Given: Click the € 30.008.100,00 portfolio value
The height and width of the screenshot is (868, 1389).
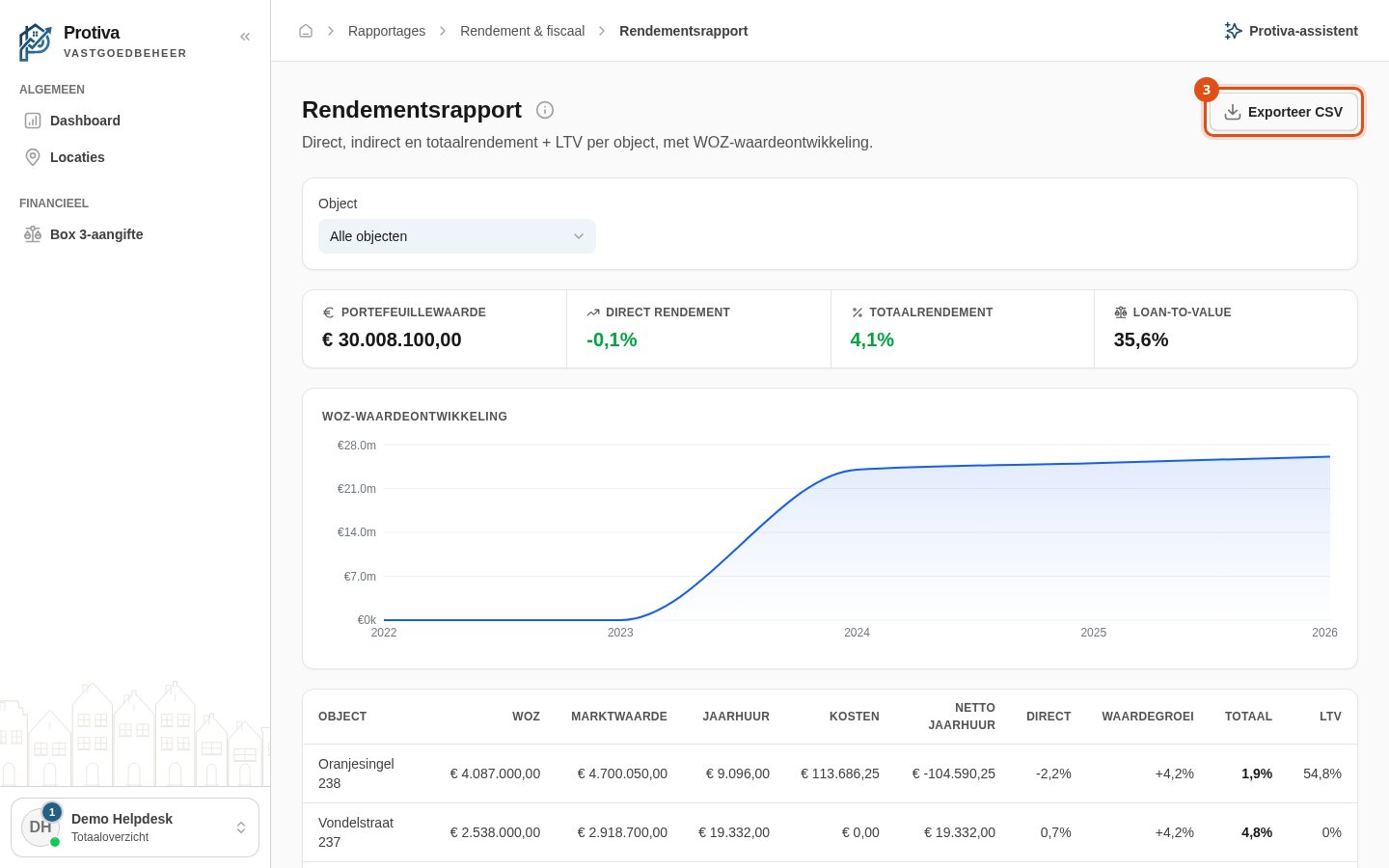Looking at the screenshot, I should pyautogui.click(x=392, y=339).
